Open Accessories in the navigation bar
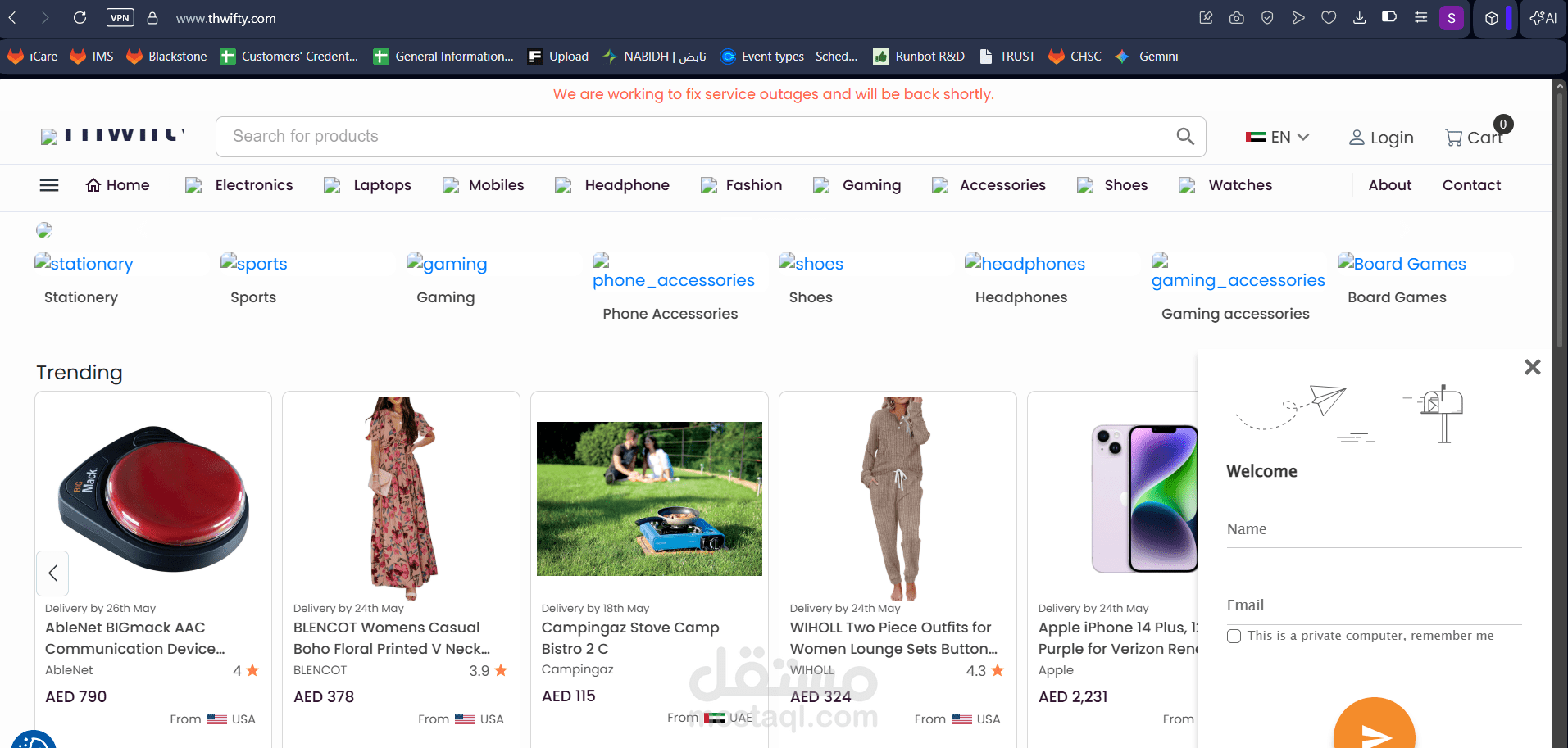 989,185
